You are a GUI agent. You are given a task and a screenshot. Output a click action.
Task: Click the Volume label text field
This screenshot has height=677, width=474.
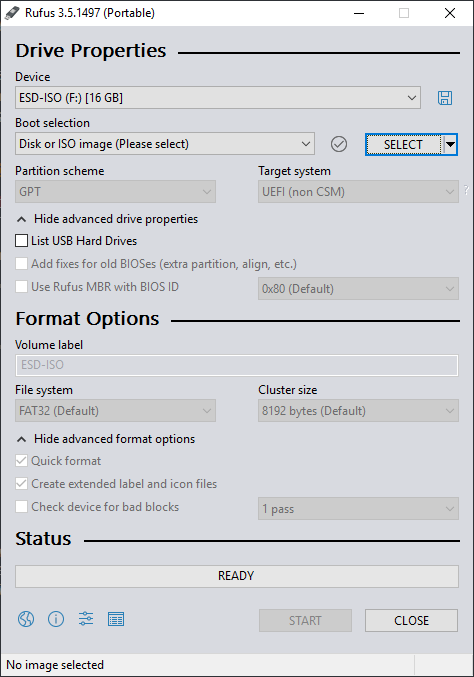pyautogui.click(x=237, y=365)
